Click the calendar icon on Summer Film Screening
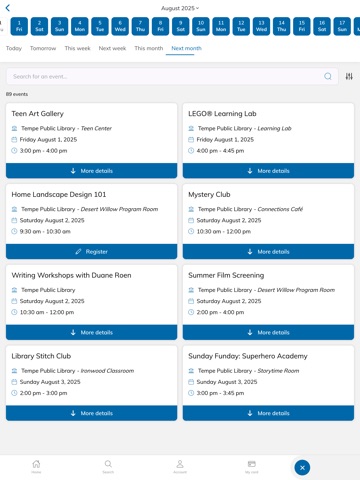 pos(191,301)
